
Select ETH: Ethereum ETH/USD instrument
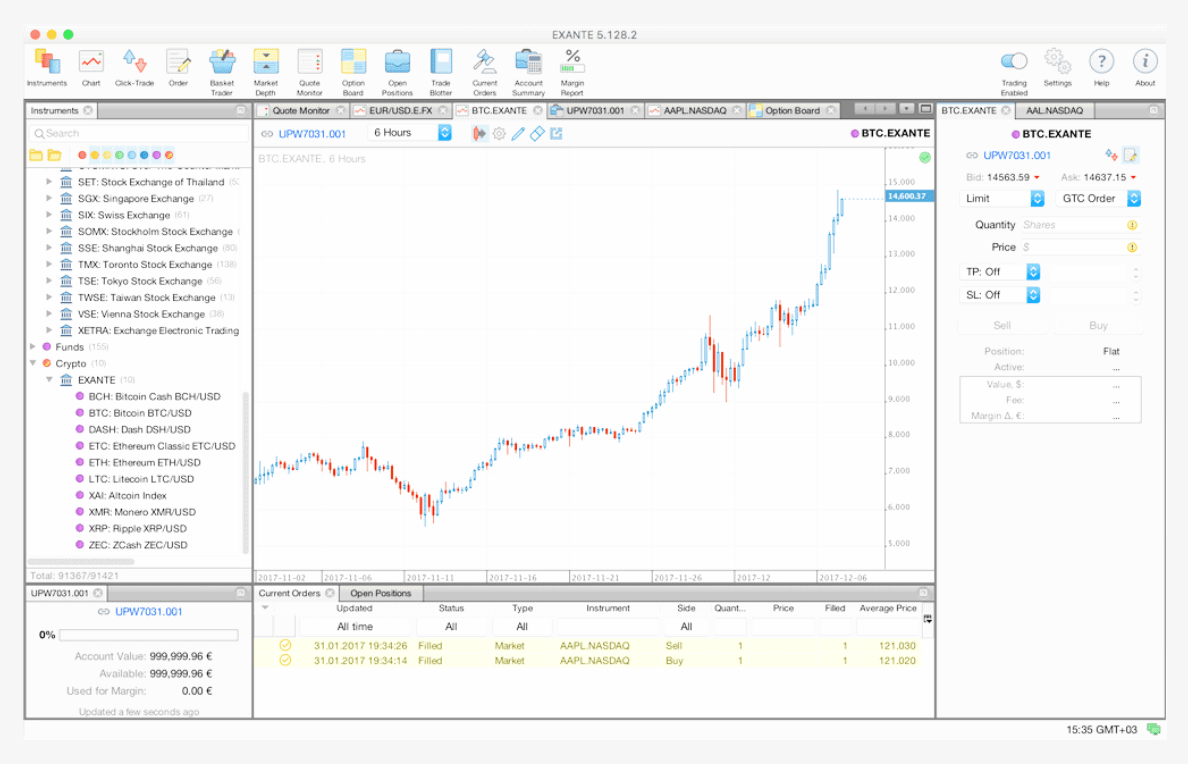click(144, 462)
